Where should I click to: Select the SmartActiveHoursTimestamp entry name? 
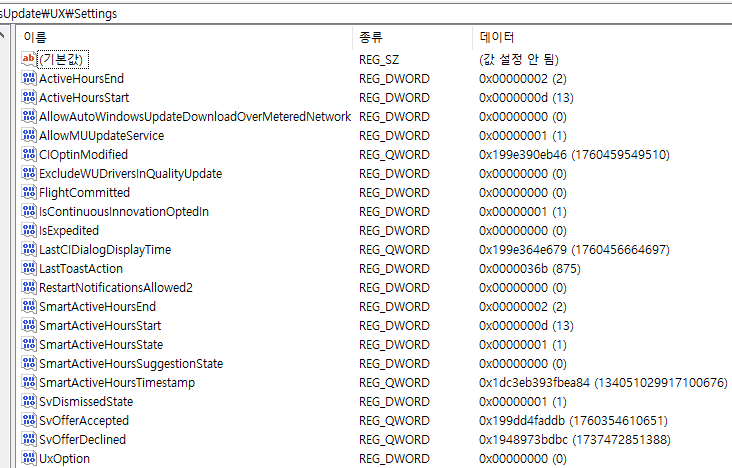tap(117, 383)
